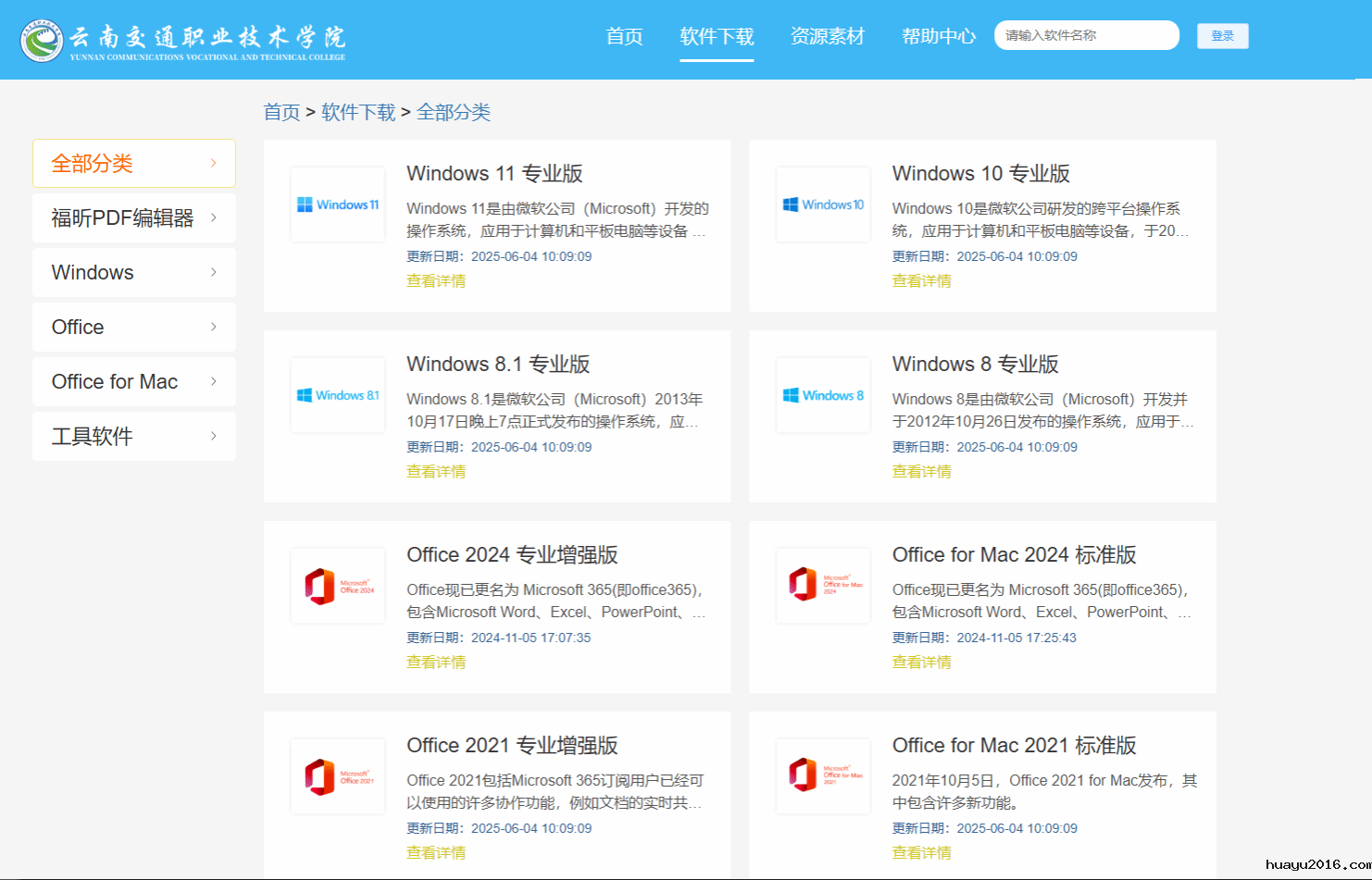Viewport: 1372px width, 880px height.
Task: Click the Windows 11 logo icon
Action: click(x=338, y=205)
